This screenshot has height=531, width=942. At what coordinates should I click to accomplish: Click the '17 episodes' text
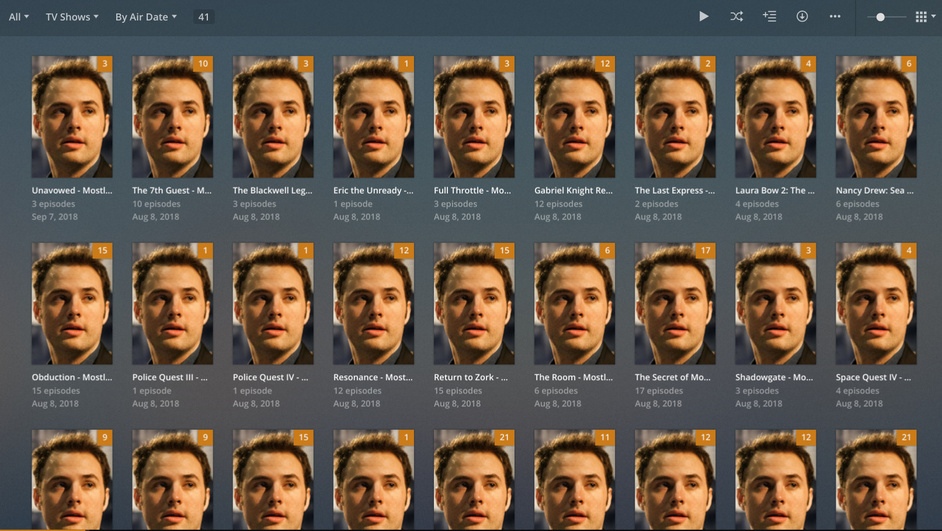click(659, 390)
